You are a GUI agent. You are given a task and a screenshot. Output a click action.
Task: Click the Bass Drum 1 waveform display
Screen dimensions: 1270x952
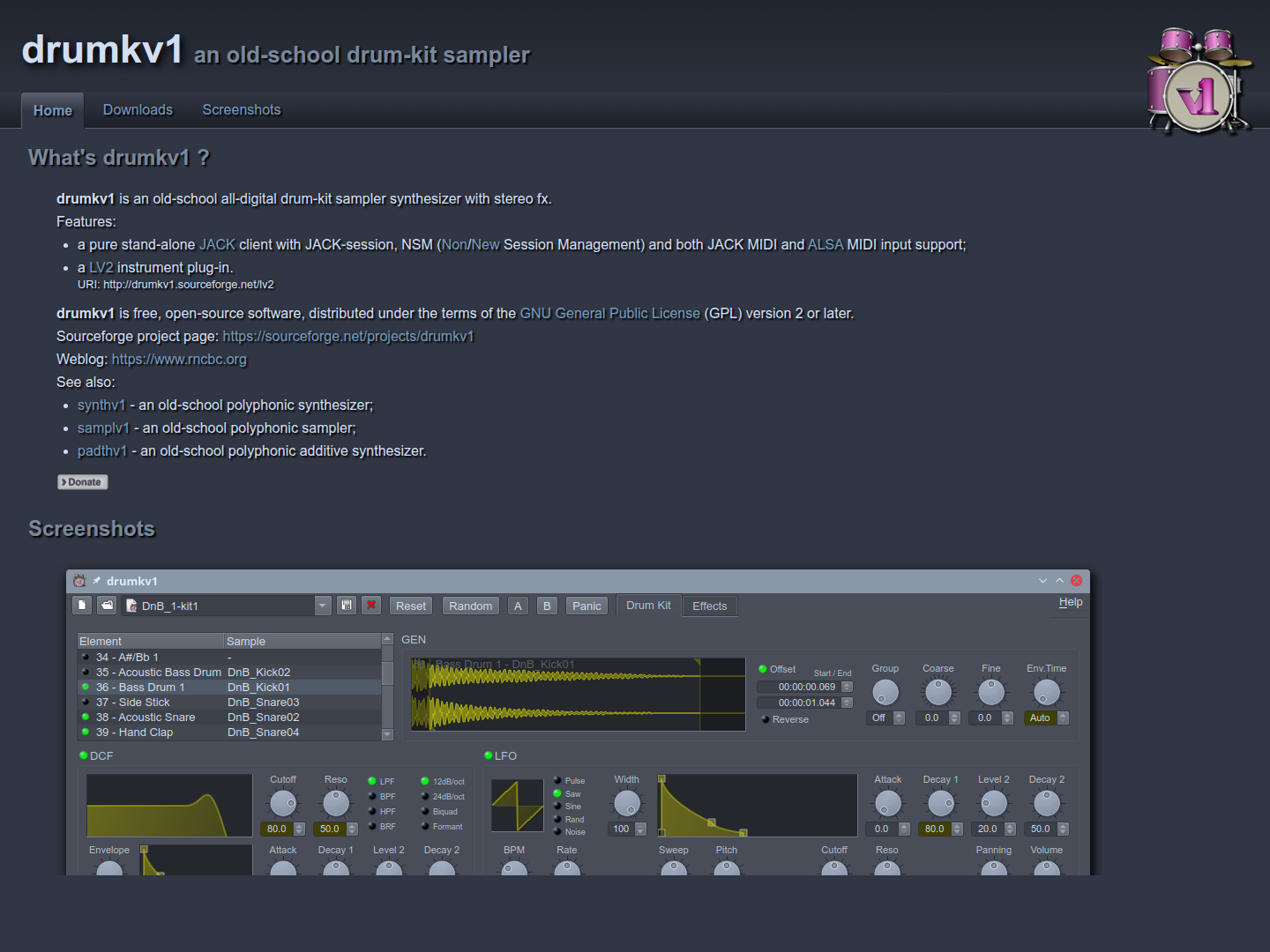pos(578,695)
